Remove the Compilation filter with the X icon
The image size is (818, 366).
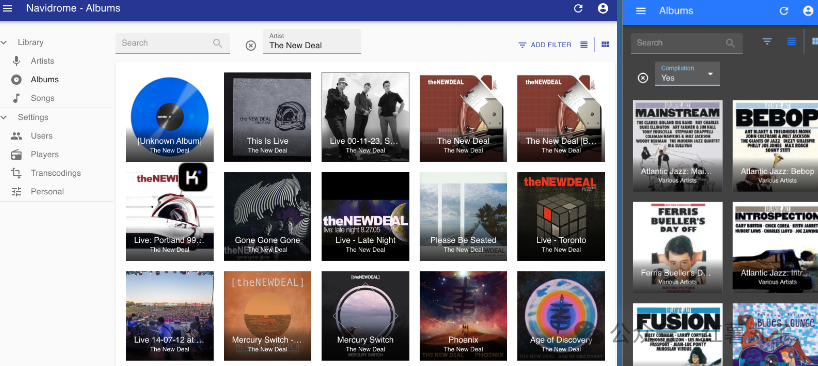[643, 78]
